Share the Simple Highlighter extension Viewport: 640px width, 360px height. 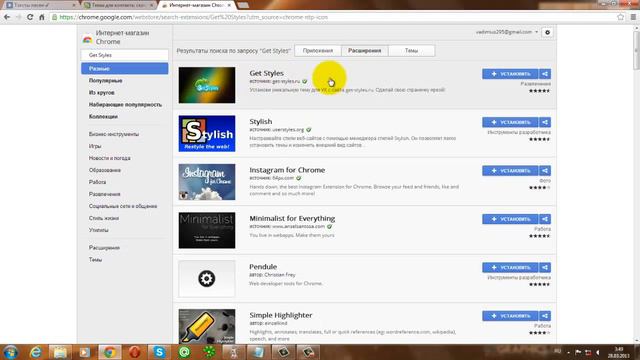pos(545,316)
